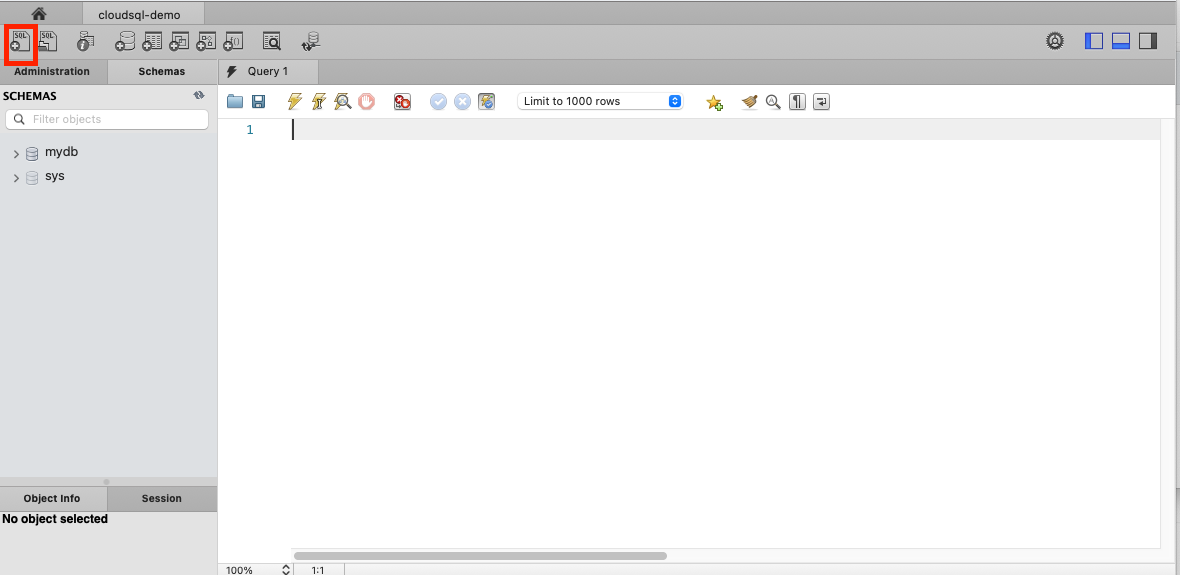Toggle word wrapping in editor

[x=821, y=102]
